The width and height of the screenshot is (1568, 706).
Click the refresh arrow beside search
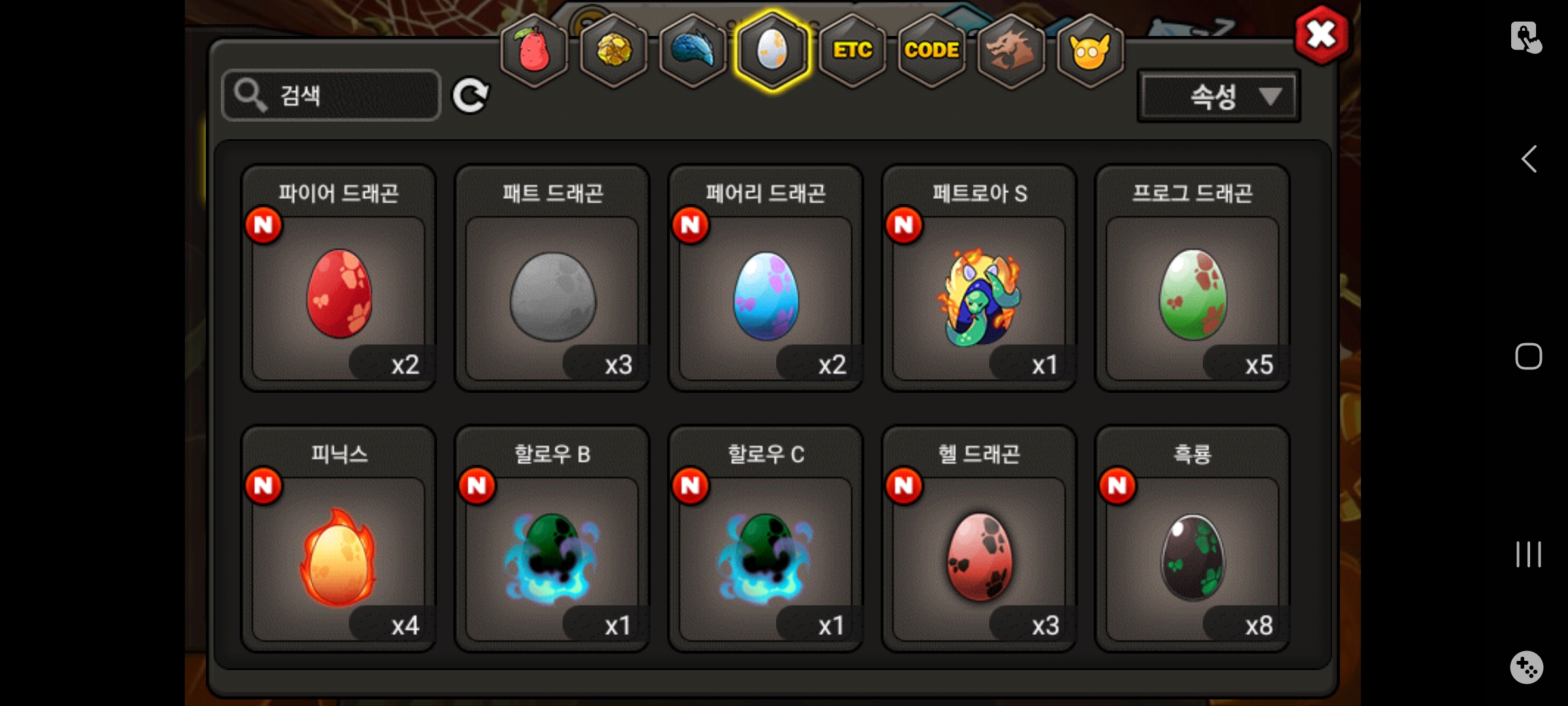click(x=470, y=95)
